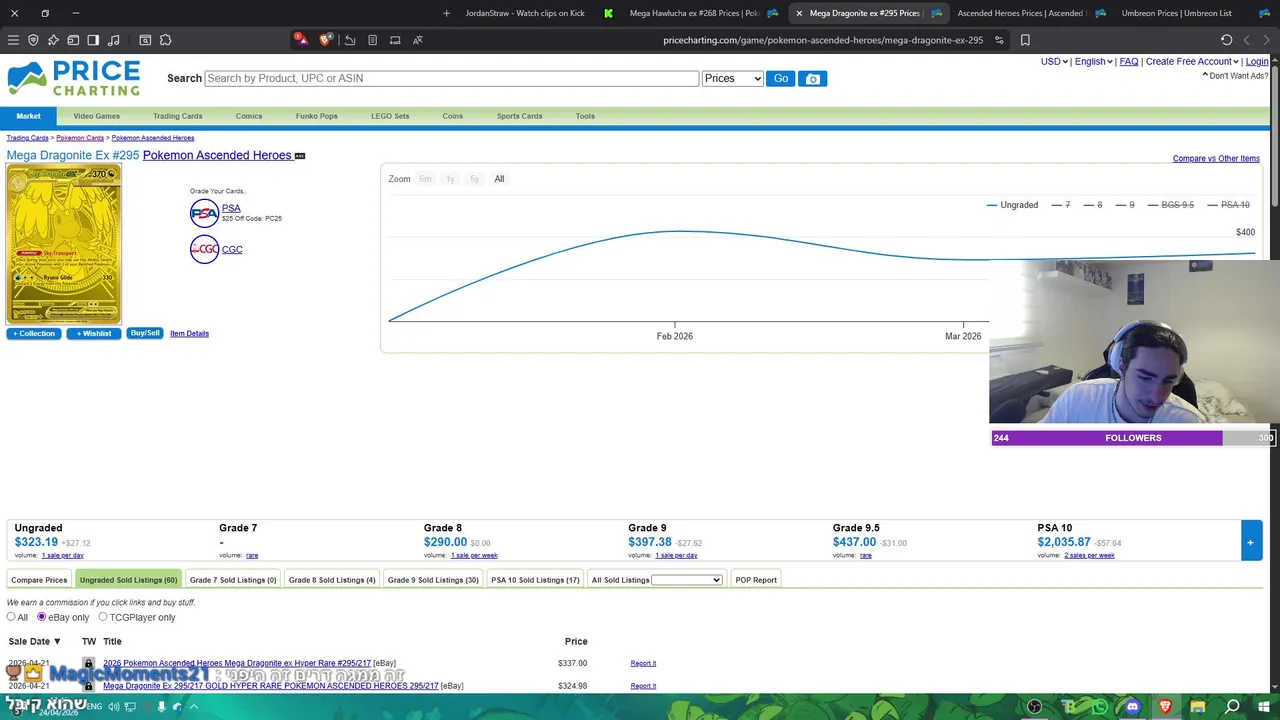The height and width of the screenshot is (720, 1280).
Task: Open Trading Cards menu in nav bar
Action: (x=177, y=116)
